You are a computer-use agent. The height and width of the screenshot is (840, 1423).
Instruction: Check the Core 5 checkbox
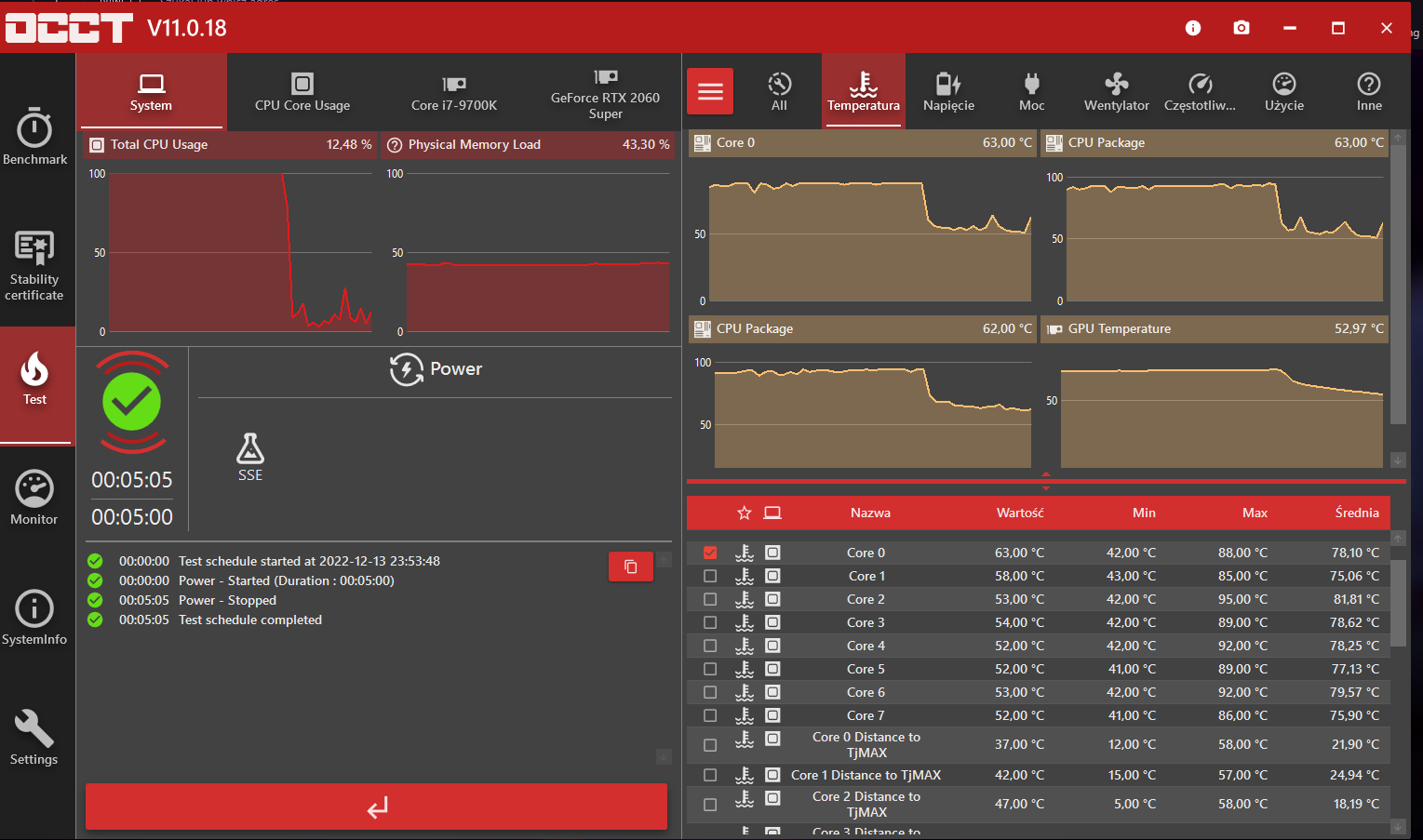click(710, 669)
